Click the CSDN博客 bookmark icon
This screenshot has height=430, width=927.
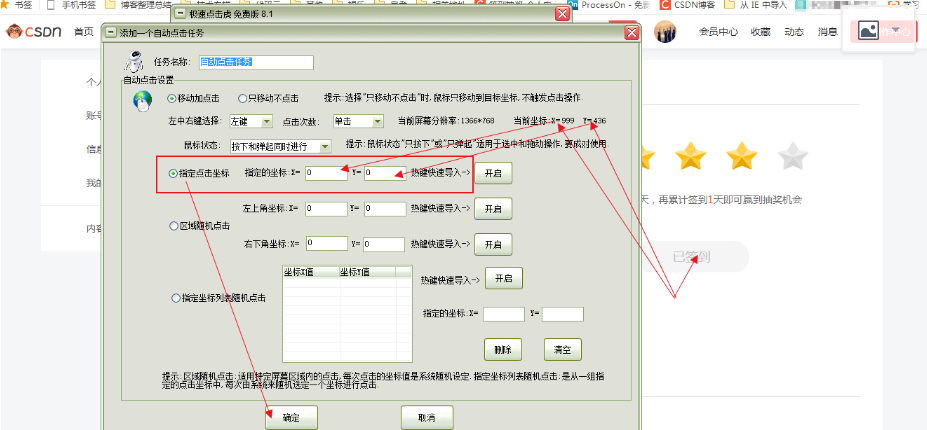click(665, 5)
